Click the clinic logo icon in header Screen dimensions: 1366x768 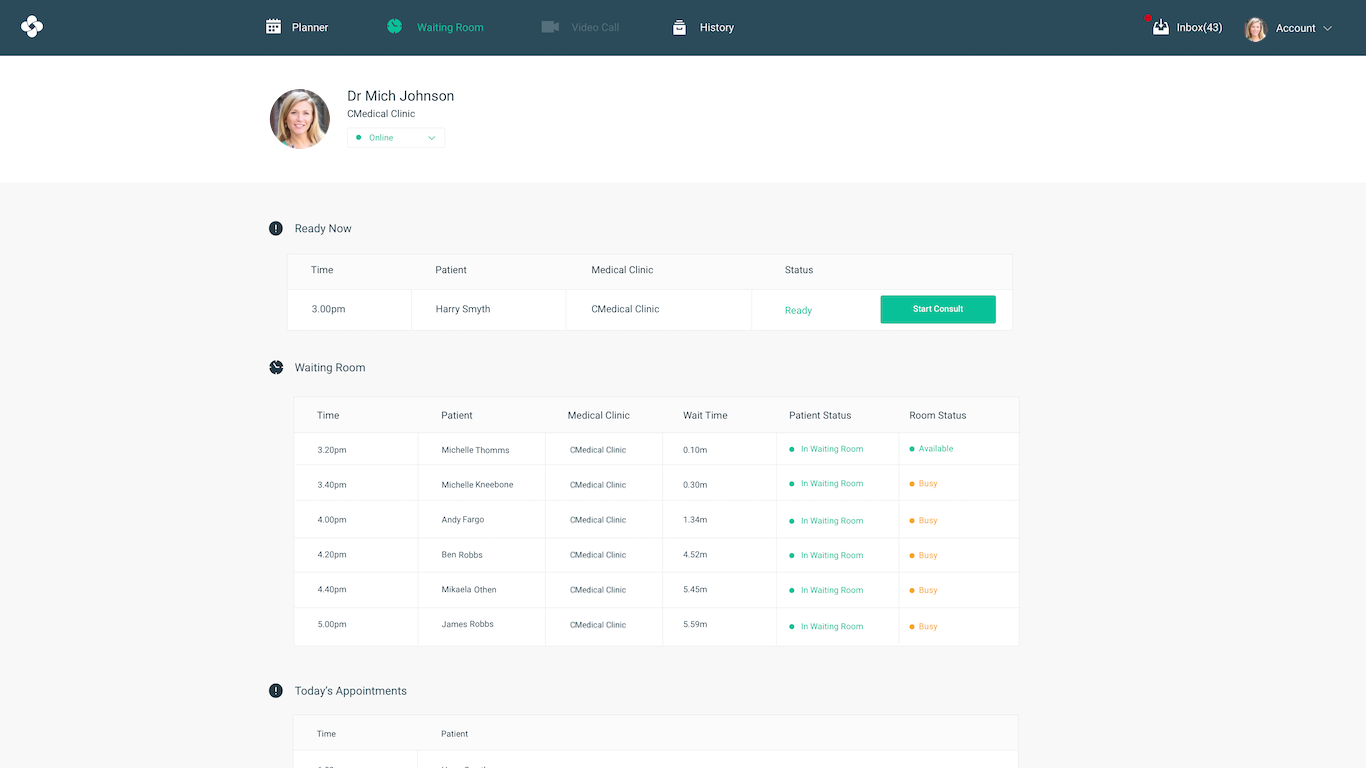pyautogui.click(x=32, y=27)
